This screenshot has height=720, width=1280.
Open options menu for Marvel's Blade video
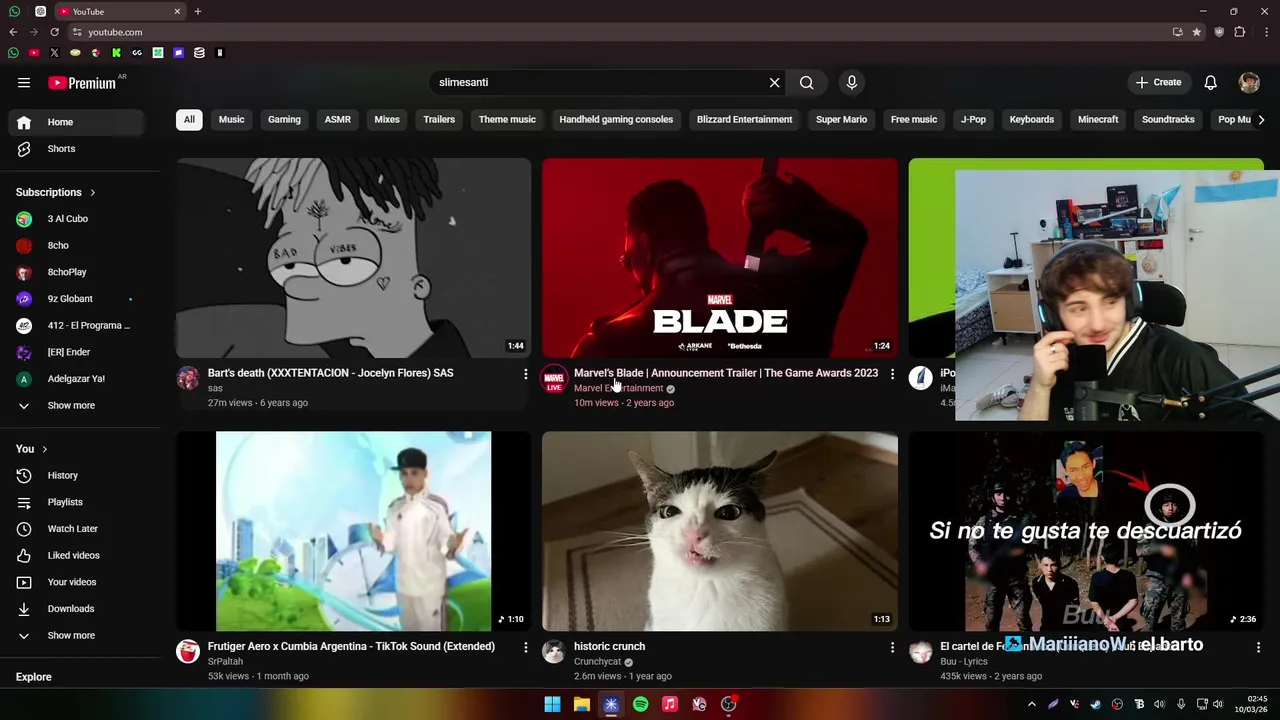(x=892, y=374)
